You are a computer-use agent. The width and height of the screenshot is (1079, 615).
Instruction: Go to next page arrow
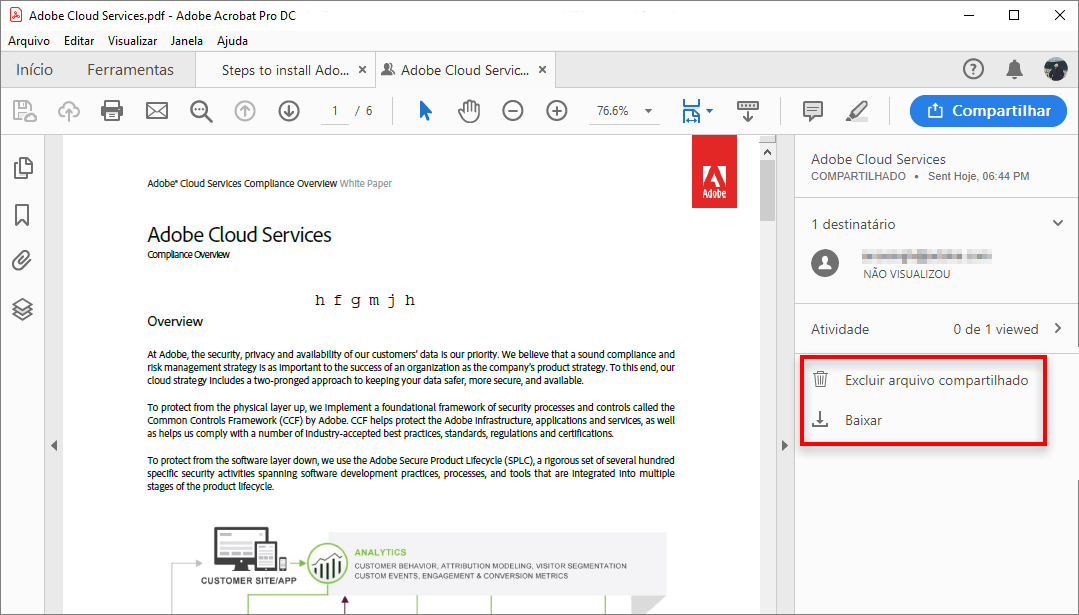coord(289,111)
